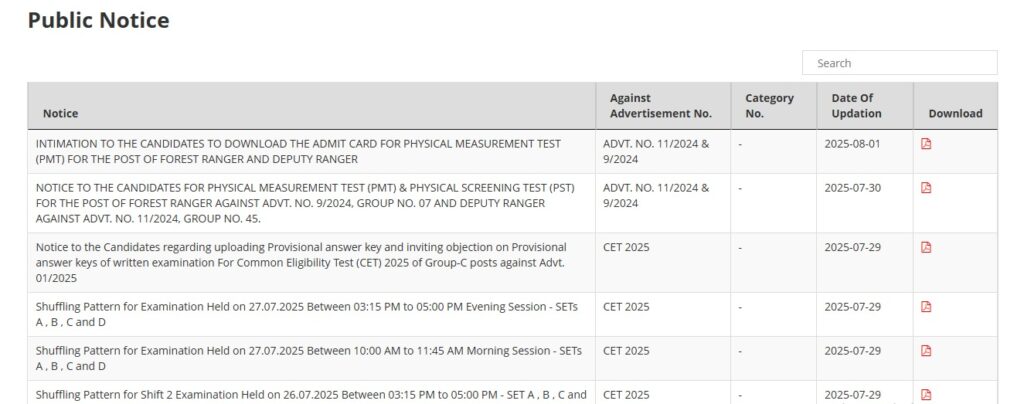Screen dimensions: 1024x404
Task: Sort table by Notice column header
Action: [x=60, y=114]
